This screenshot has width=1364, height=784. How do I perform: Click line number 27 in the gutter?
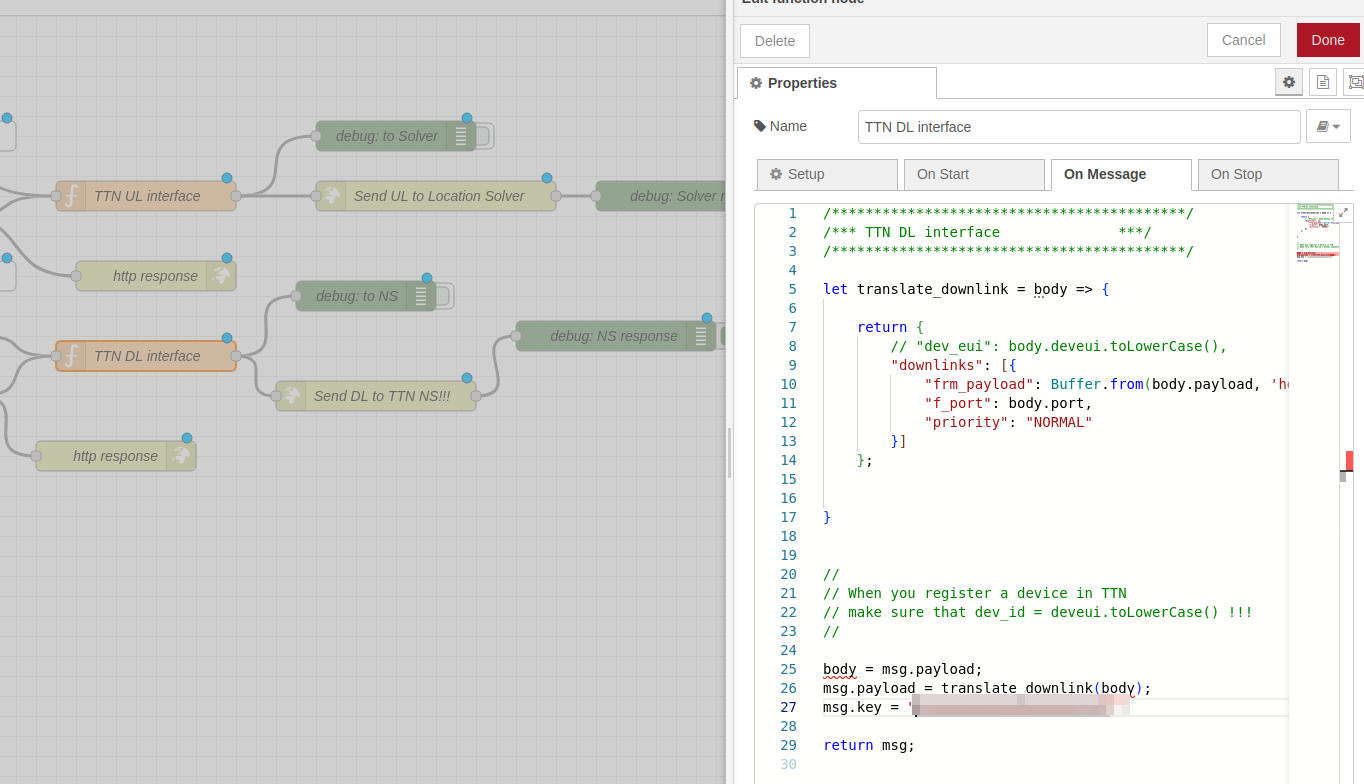tap(788, 707)
